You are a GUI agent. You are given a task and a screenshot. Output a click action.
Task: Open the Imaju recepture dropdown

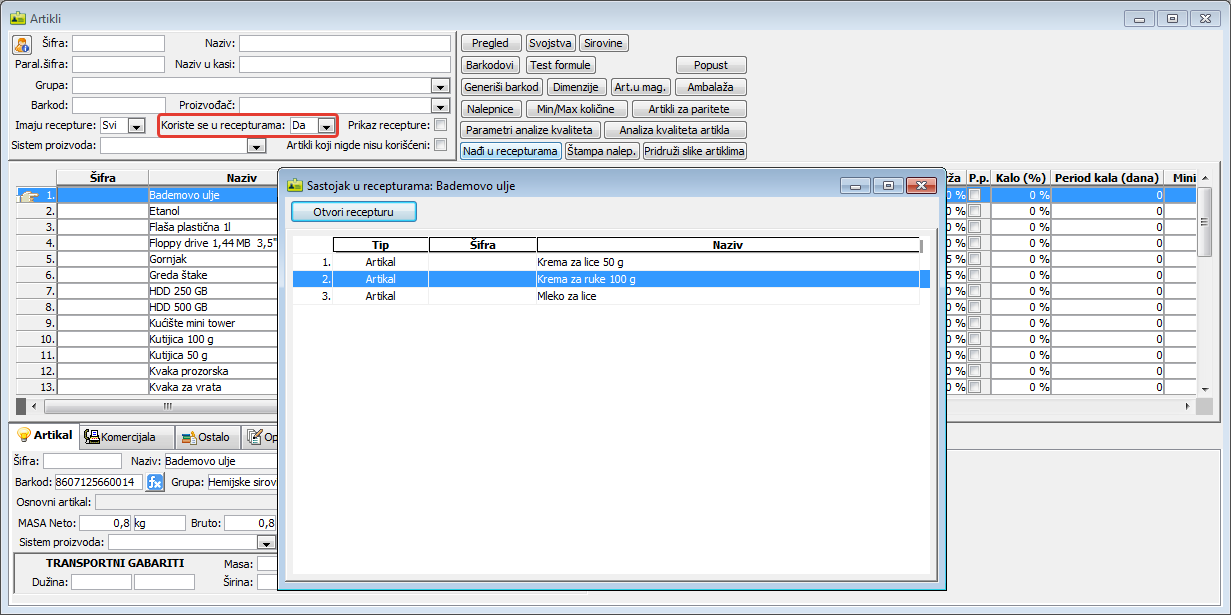tap(136, 126)
